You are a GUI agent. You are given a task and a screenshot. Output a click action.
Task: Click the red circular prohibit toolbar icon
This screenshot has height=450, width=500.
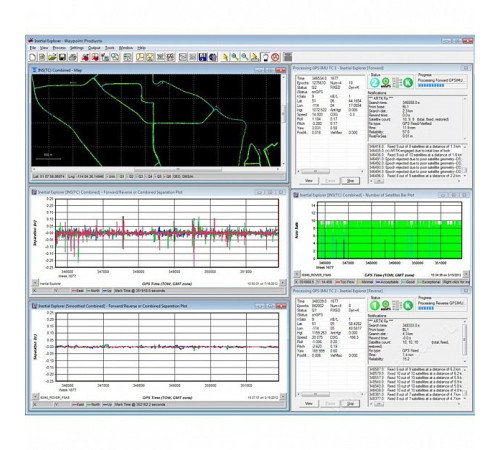[275, 57]
